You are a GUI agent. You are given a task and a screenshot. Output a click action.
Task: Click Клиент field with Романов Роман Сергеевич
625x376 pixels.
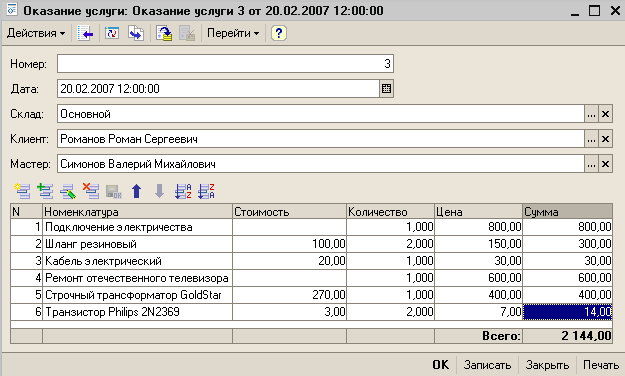320,139
